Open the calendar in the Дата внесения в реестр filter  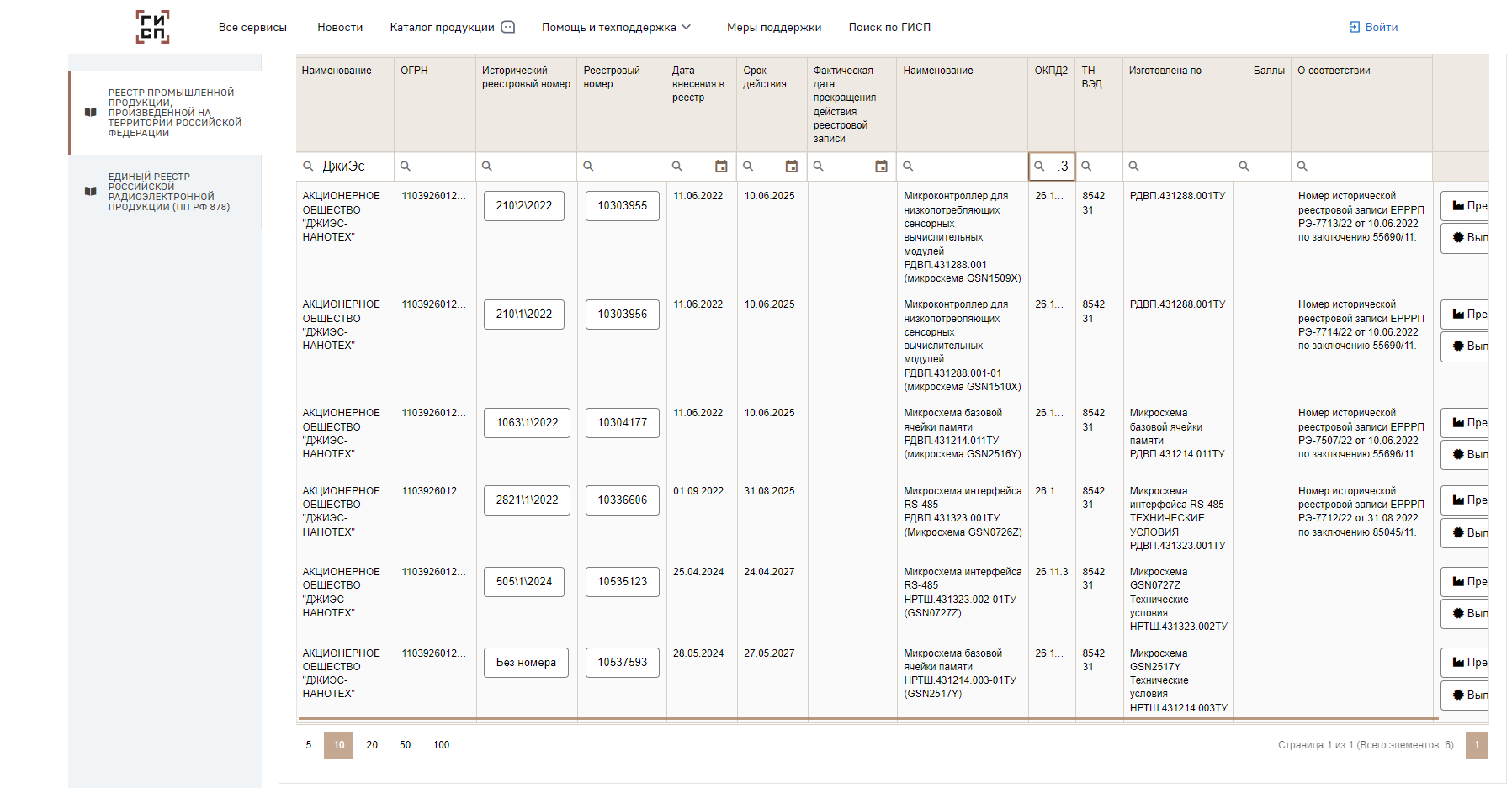(x=721, y=167)
